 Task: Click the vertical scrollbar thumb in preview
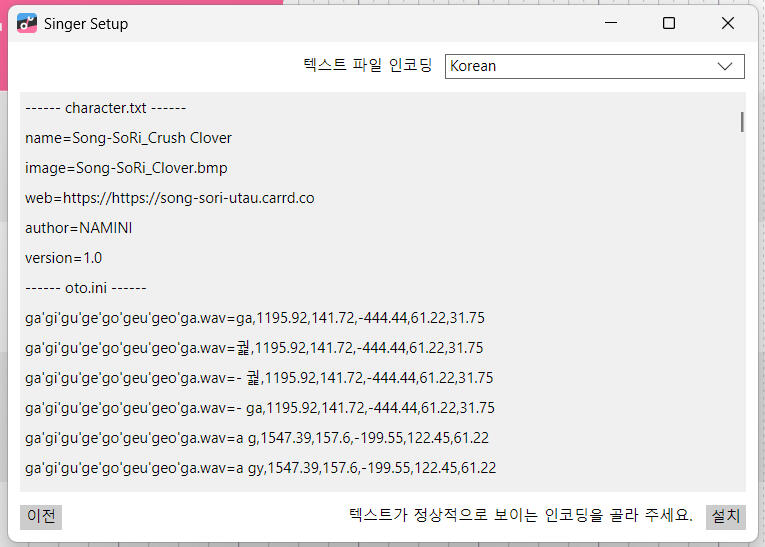point(741,122)
